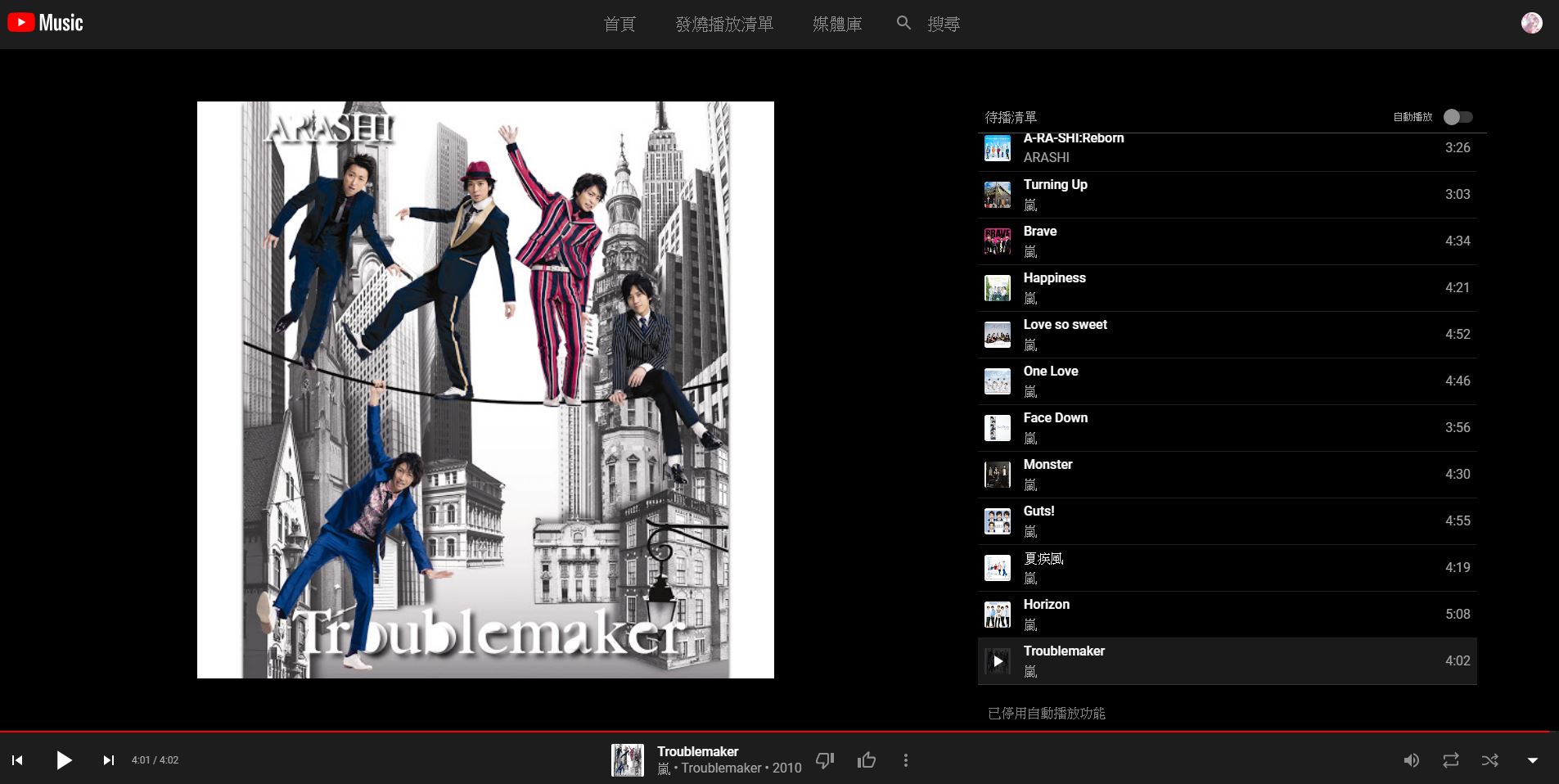This screenshot has width=1559, height=784.
Task: Click the Brave album thumbnail
Action: coord(998,241)
